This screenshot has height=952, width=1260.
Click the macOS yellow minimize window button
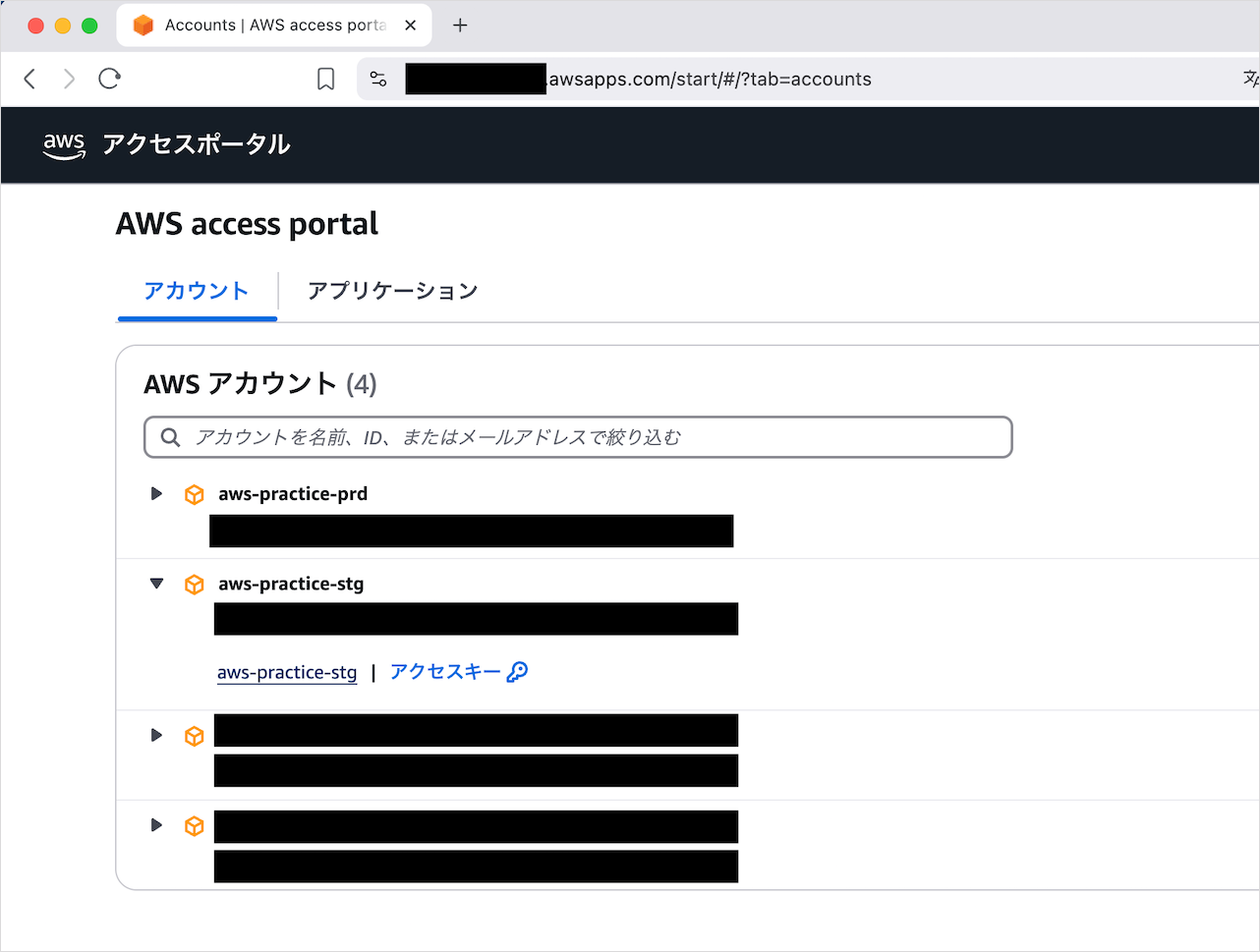(x=63, y=26)
